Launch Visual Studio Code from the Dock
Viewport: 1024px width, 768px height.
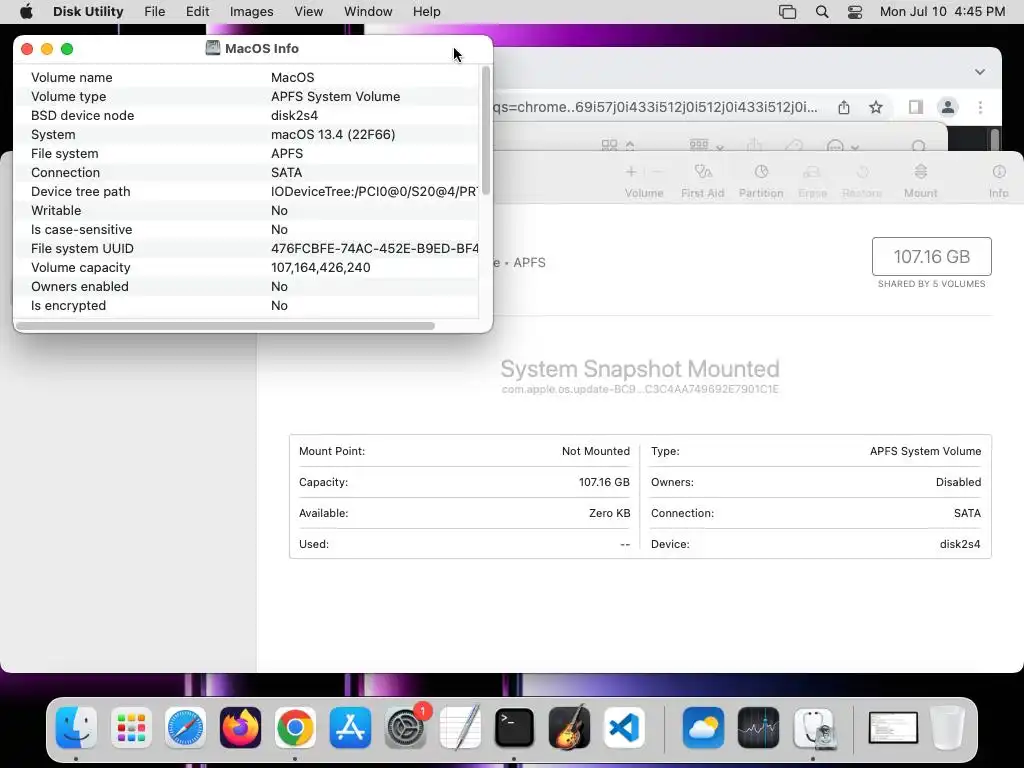(x=624, y=728)
